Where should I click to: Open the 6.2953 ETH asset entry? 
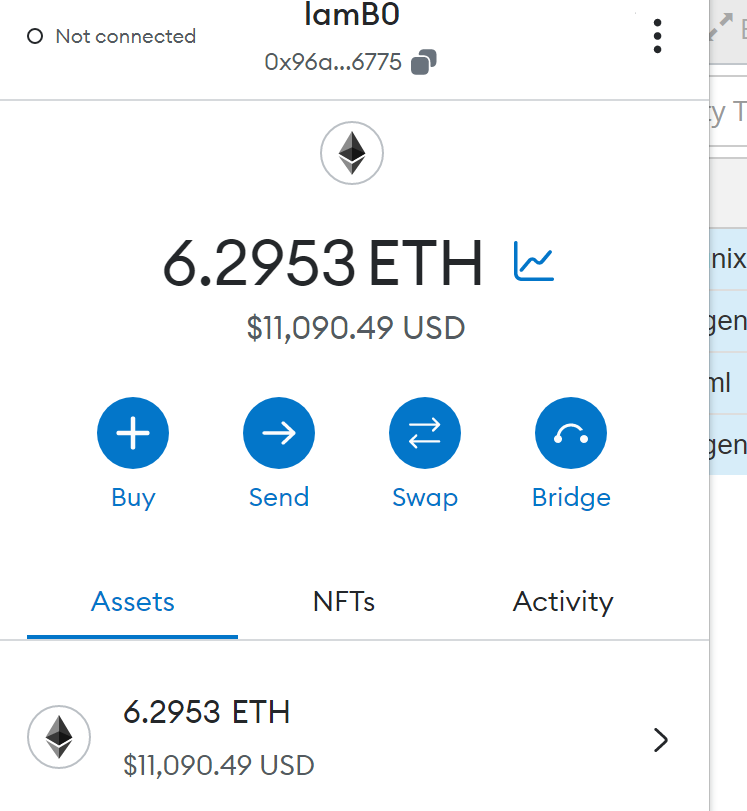[x=355, y=738]
